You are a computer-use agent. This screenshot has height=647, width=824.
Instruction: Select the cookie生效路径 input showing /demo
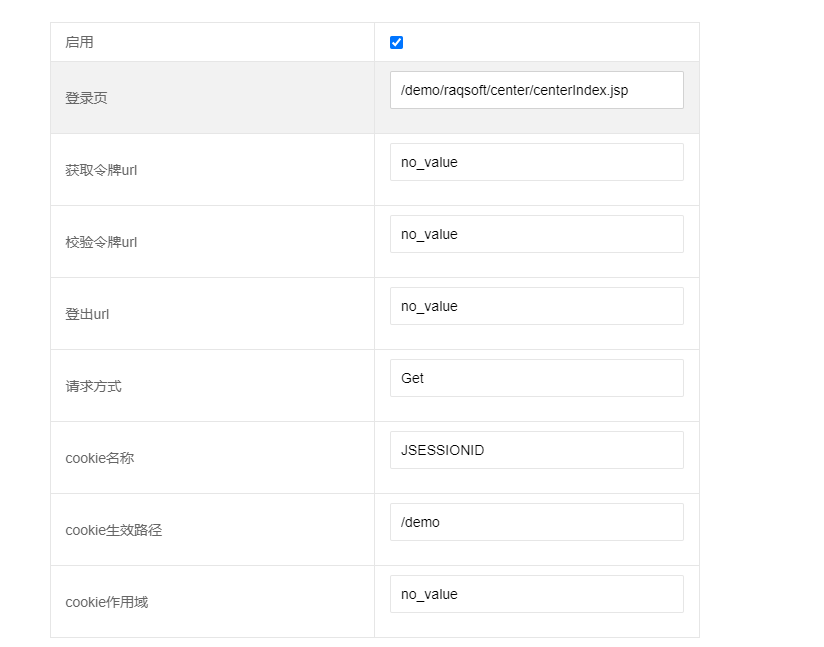click(x=536, y=522)
